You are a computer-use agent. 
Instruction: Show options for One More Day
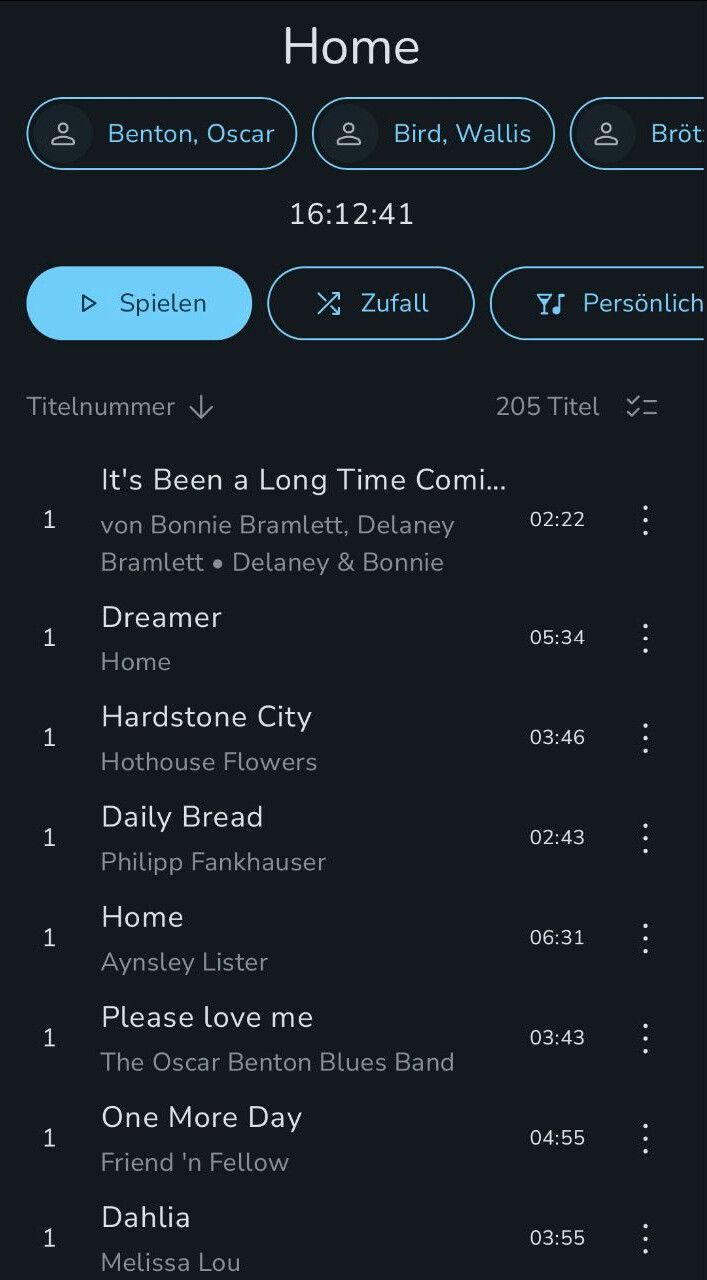645,1138
